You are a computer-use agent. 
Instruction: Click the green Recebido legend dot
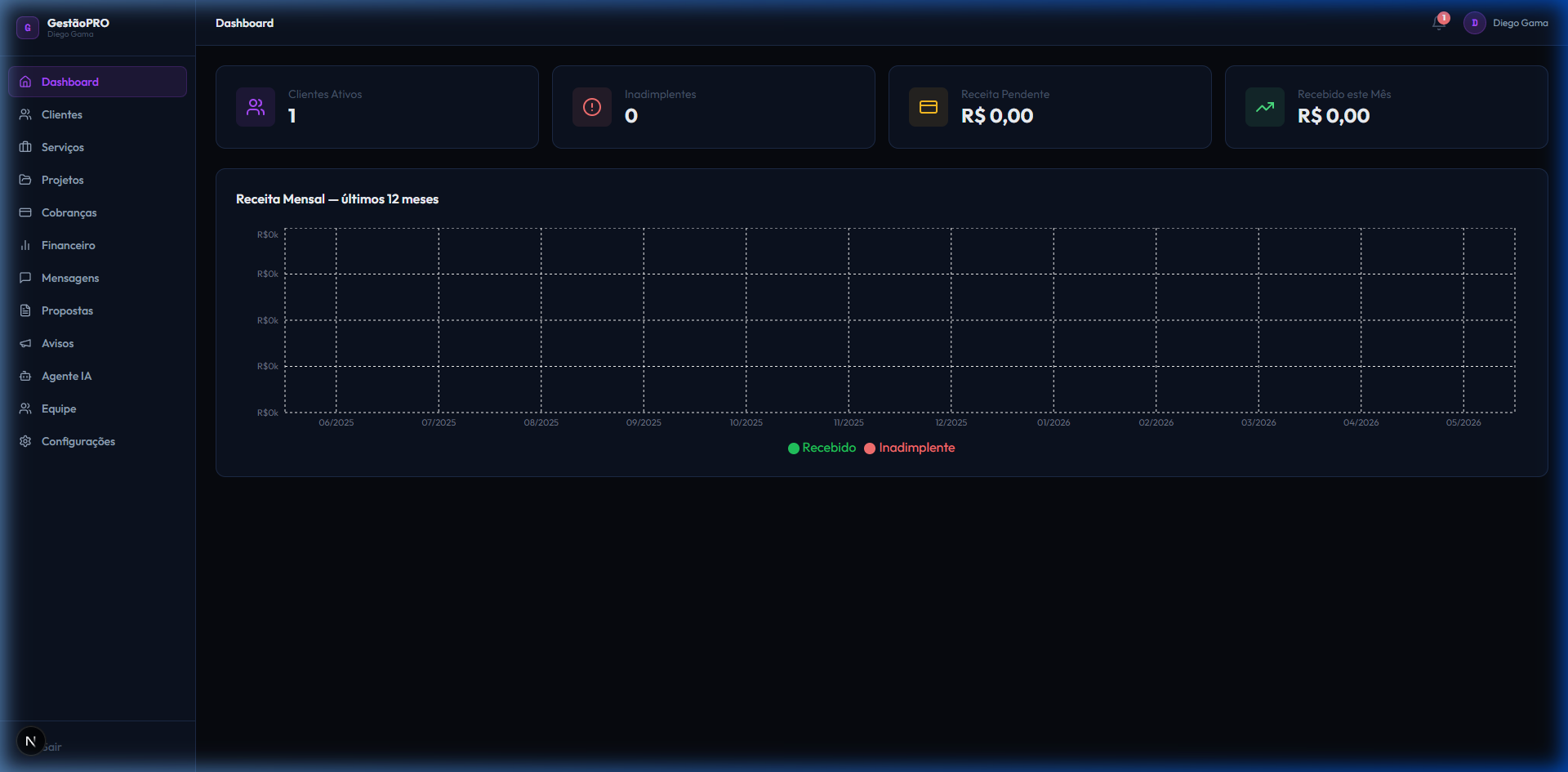tap(793, 448)
